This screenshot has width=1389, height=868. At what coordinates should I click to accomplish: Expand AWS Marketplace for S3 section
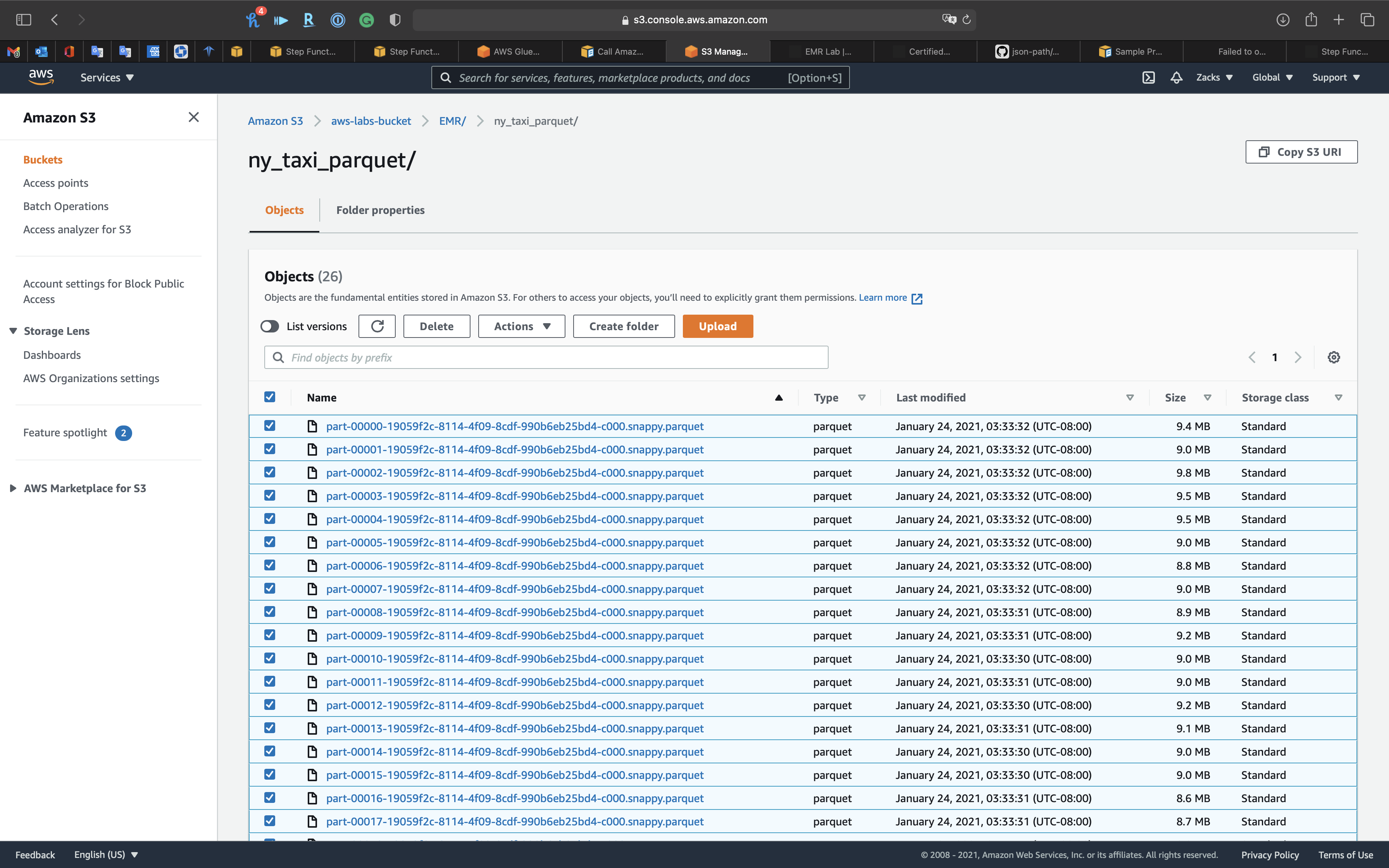[84, 488]
